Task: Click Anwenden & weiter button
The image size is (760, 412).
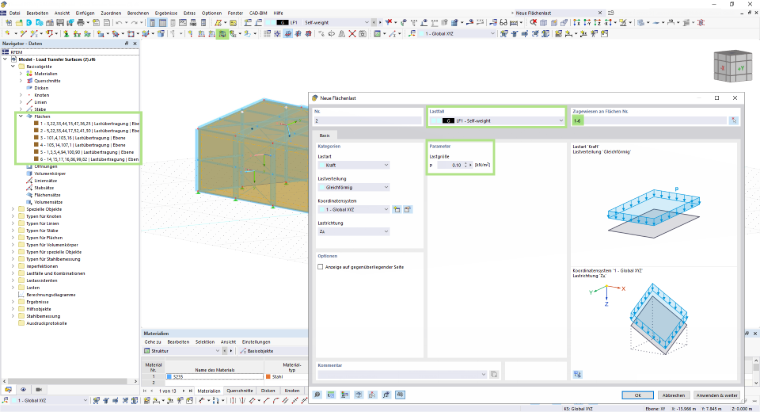Action: point(717,396)
